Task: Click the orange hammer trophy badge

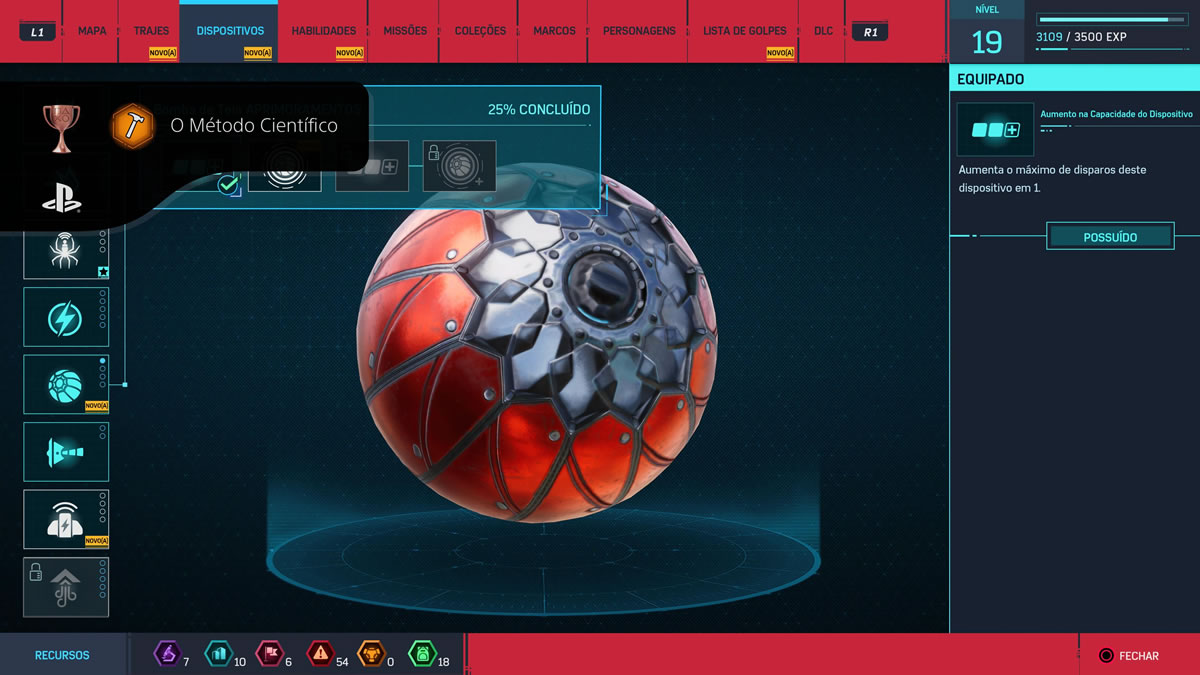Action: click(133, 126)
